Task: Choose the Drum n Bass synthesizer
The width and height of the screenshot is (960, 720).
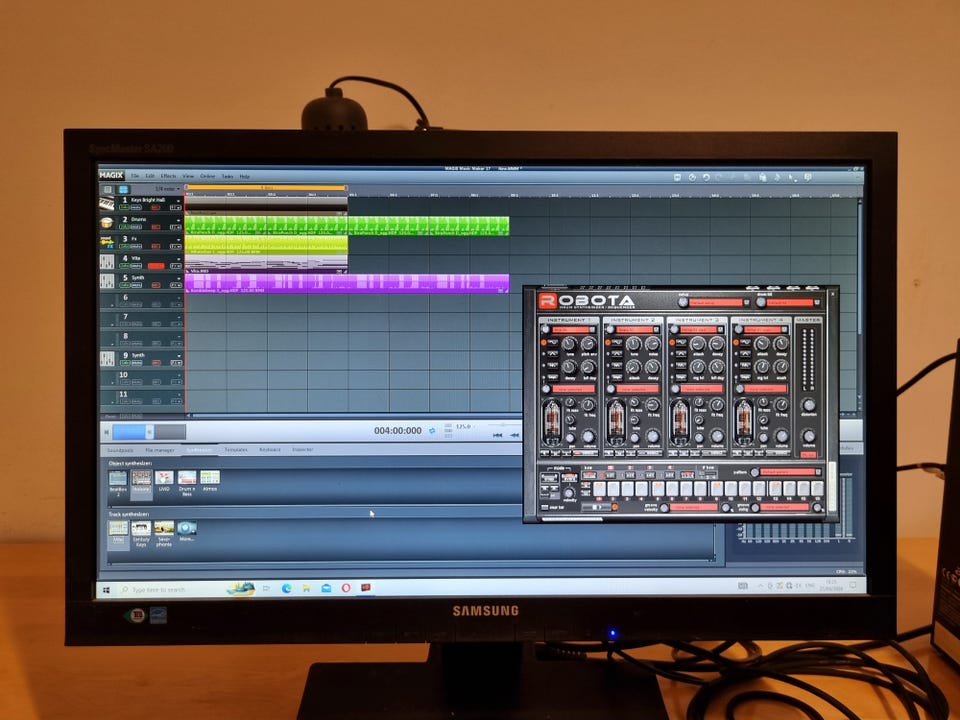Action: (x=187, y=478)
